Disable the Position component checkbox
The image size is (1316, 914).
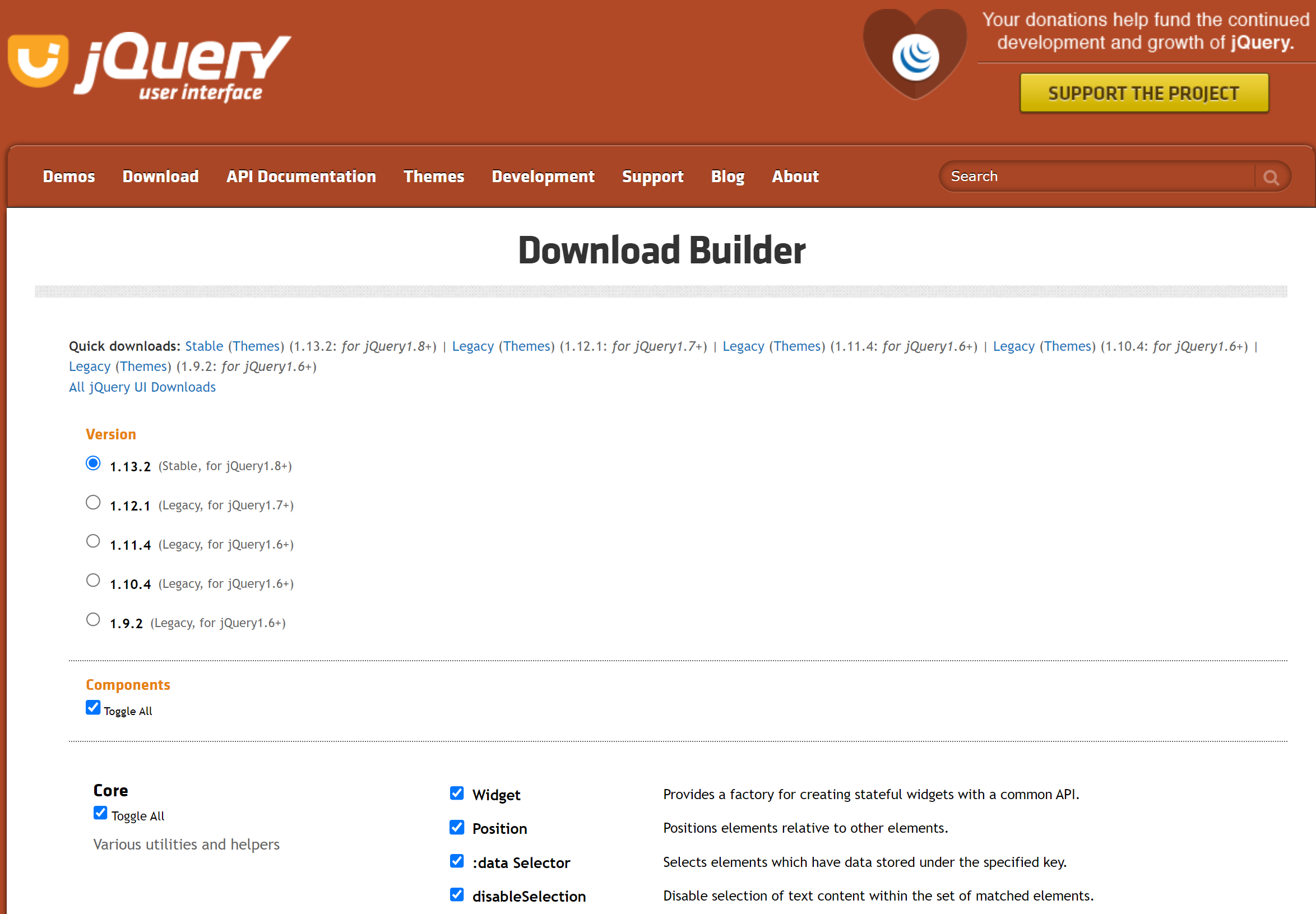(x=456, y=827)
